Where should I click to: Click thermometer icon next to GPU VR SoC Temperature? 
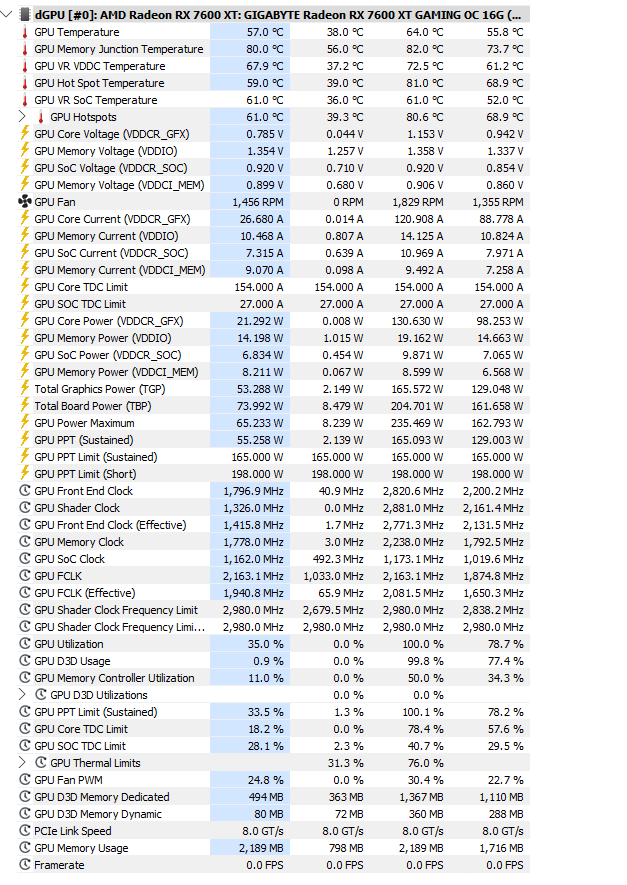point(25,100)
